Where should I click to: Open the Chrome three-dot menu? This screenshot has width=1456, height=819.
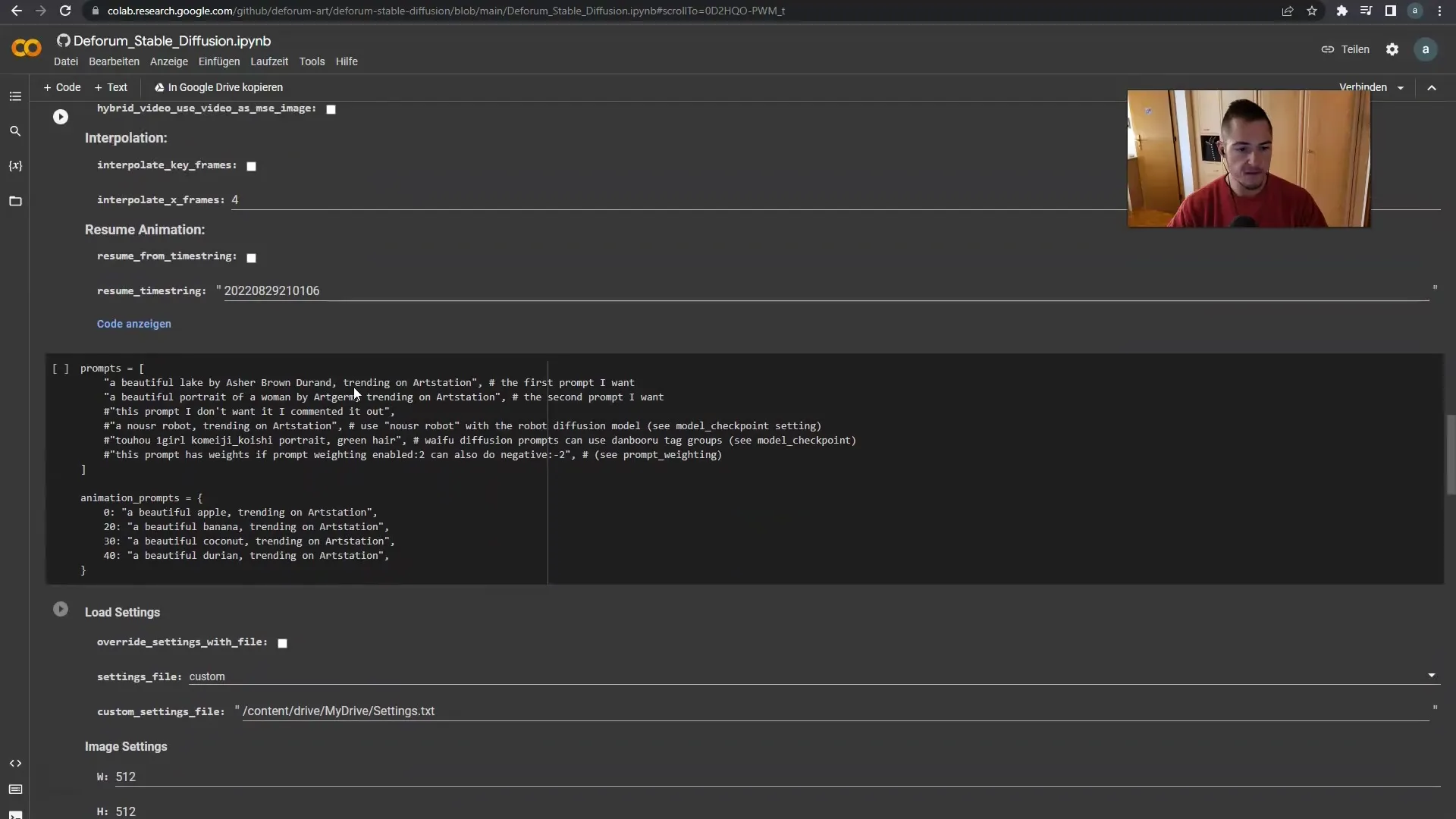[x=1439, y=11]
